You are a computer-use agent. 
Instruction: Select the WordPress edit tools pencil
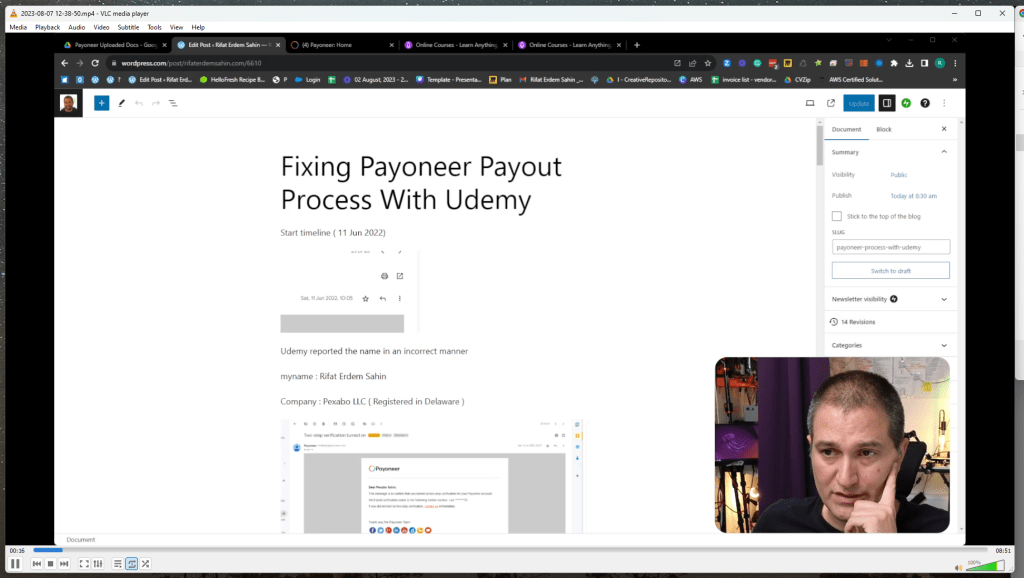tap(121, 103)
